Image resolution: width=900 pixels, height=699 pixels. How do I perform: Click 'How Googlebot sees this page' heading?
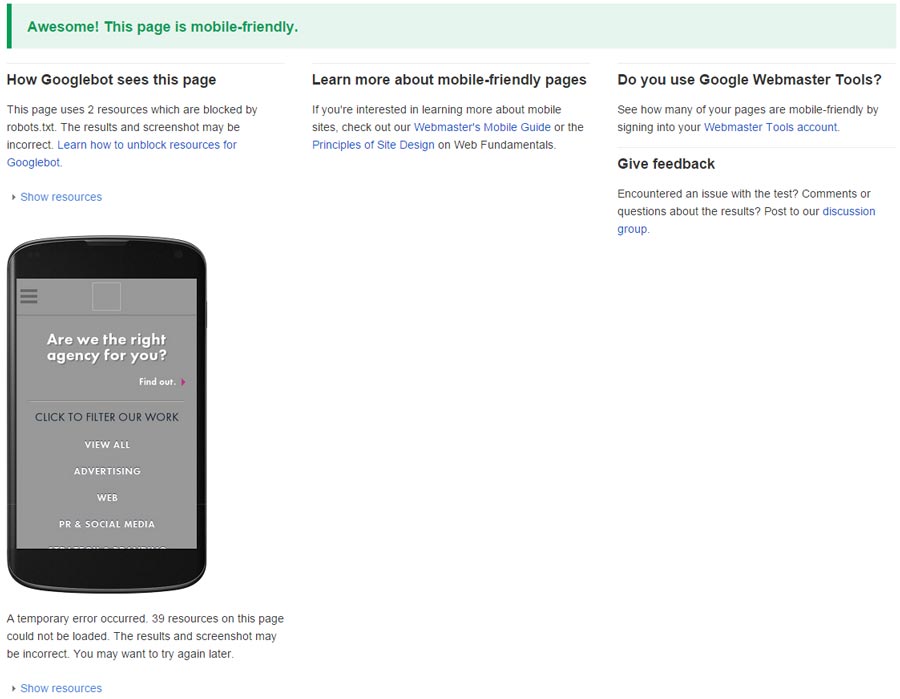(x=111, y=80)
